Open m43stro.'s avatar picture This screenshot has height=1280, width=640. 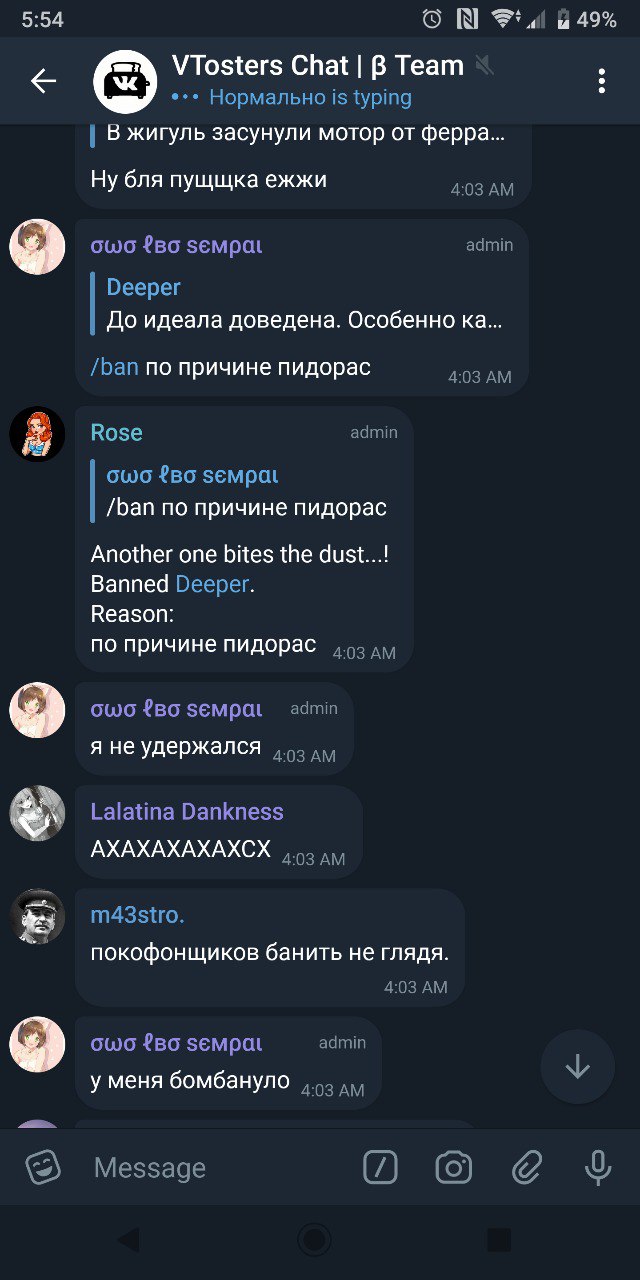(37, 917)
